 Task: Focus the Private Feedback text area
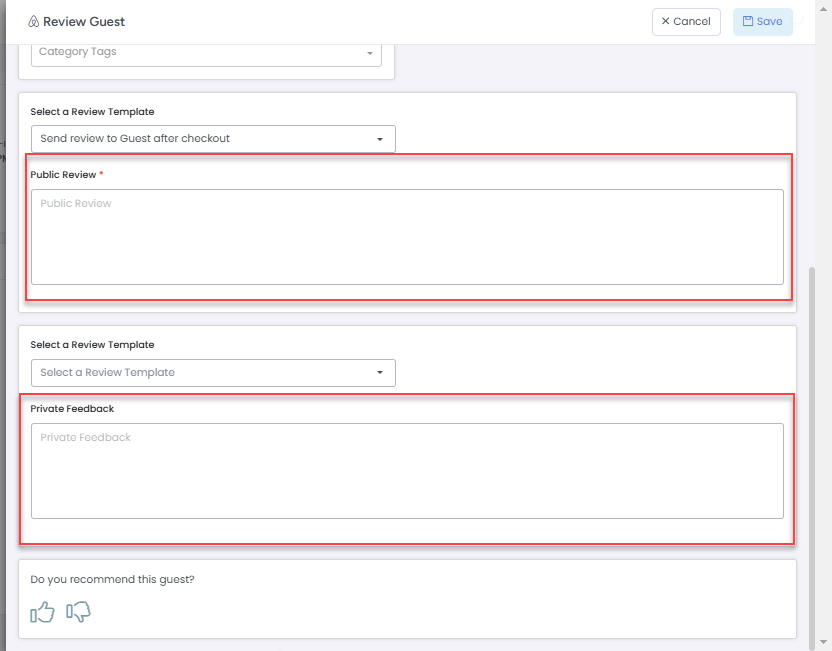tap(407, 471)
